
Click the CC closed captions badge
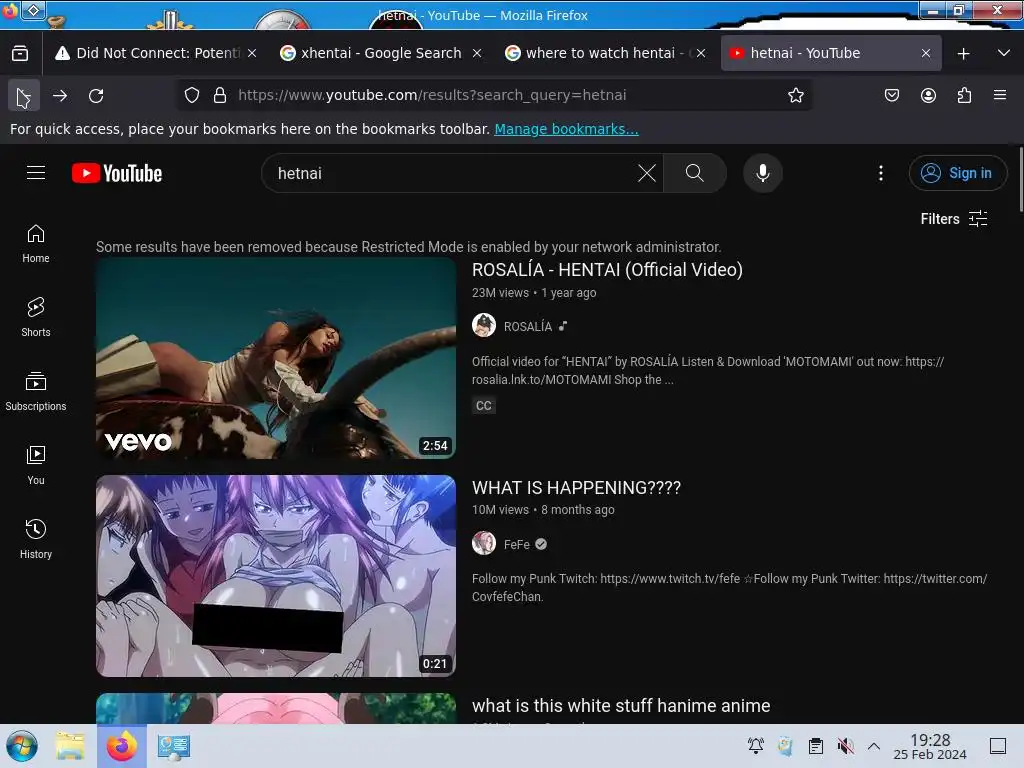point(484,406)
